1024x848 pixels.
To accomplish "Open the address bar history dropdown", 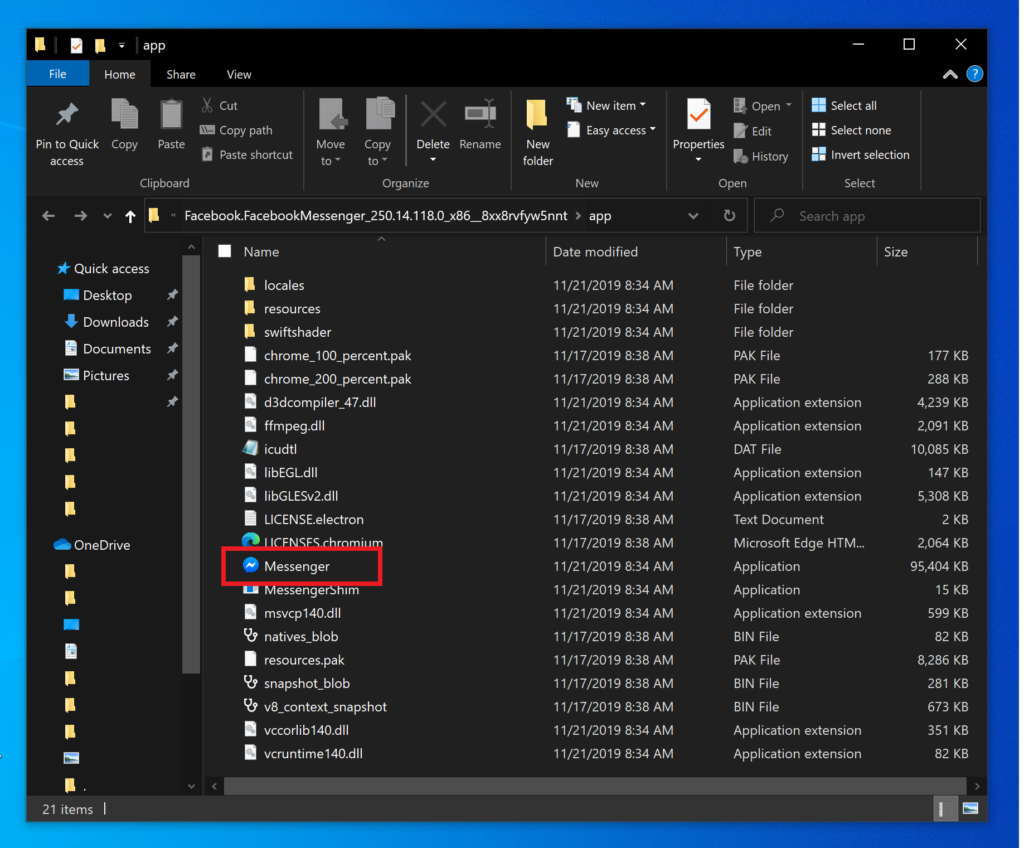I will [693, 215].
